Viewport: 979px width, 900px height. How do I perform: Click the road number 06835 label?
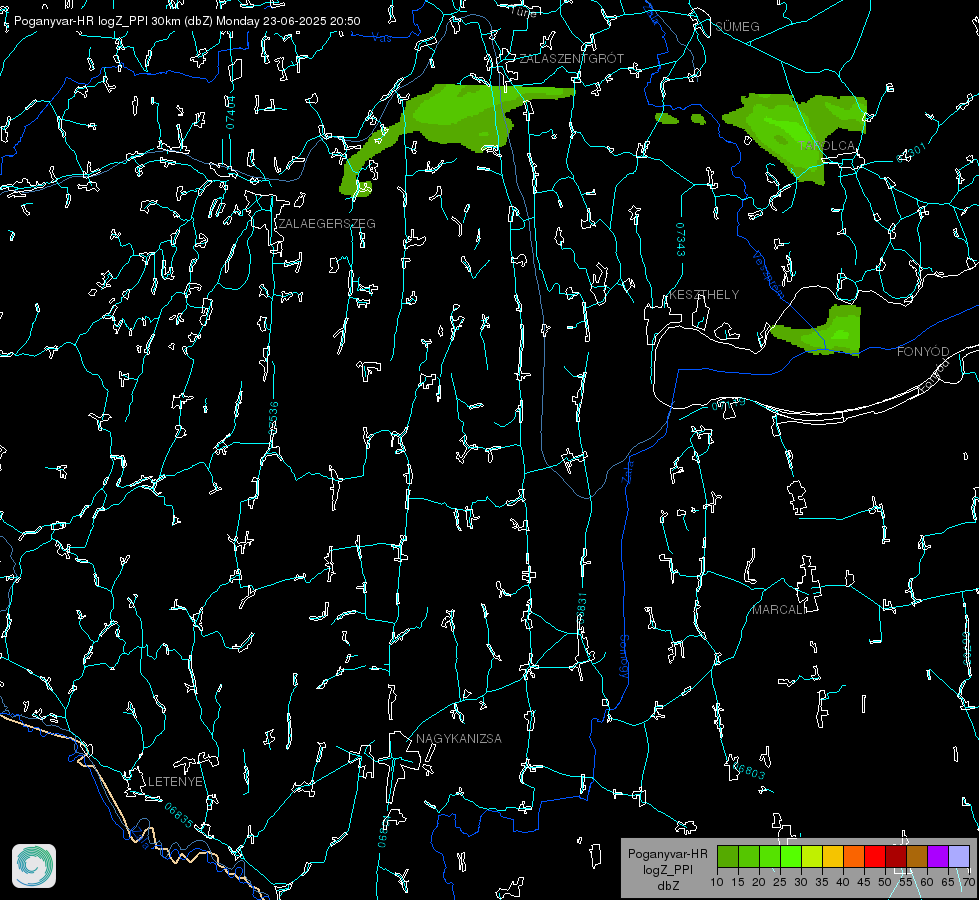pyautogui.click(x=179, y=816)
